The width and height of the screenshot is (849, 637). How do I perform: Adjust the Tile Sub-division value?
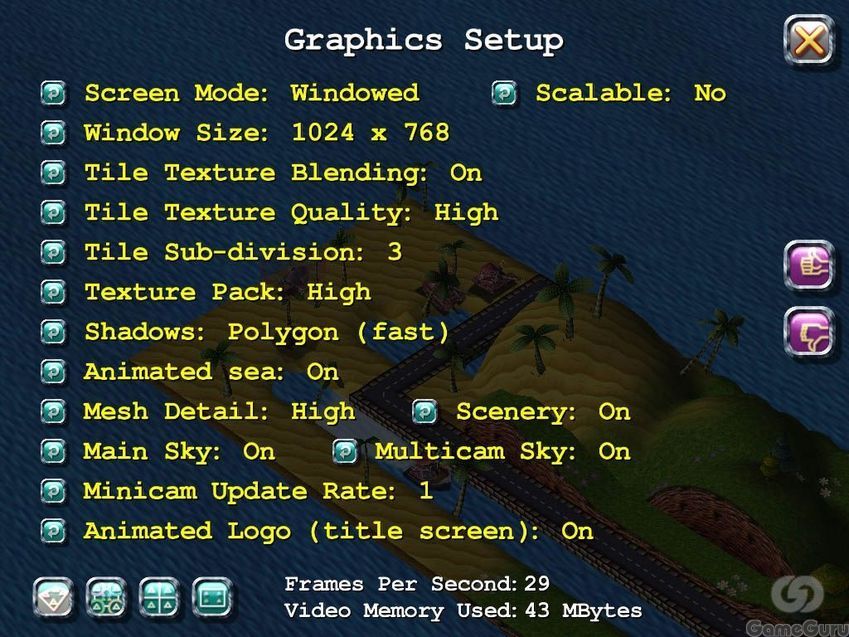pyautogui.click(x=54, y=252)
